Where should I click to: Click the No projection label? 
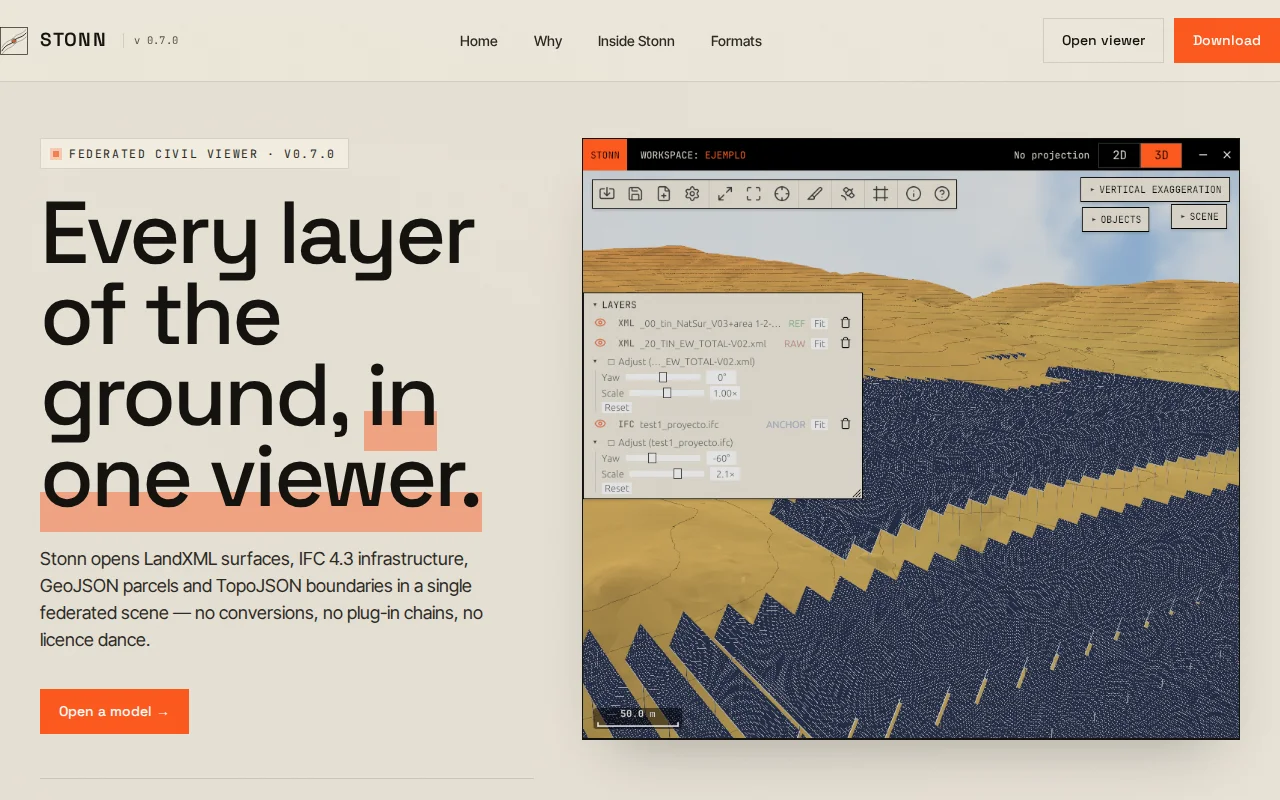(x=1051, y=155)
